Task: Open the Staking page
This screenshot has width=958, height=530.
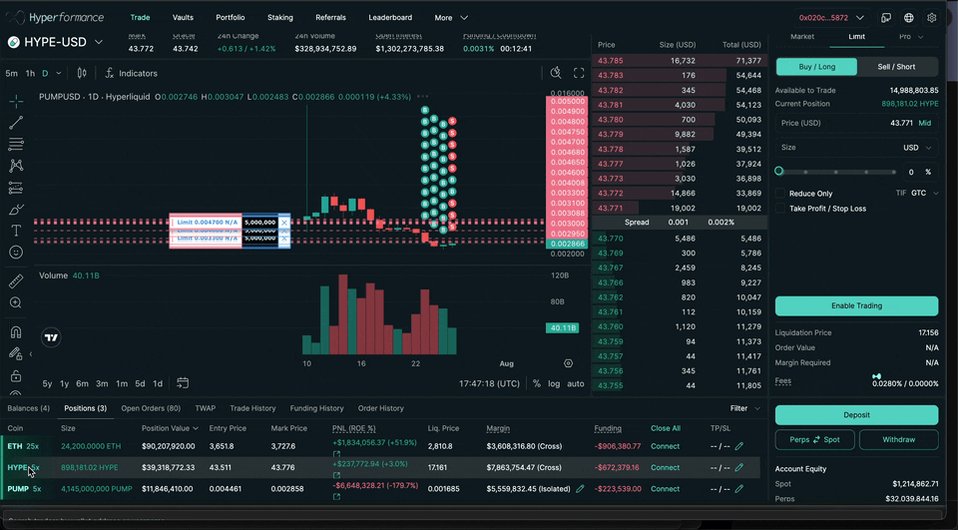Action: [280, 18]
